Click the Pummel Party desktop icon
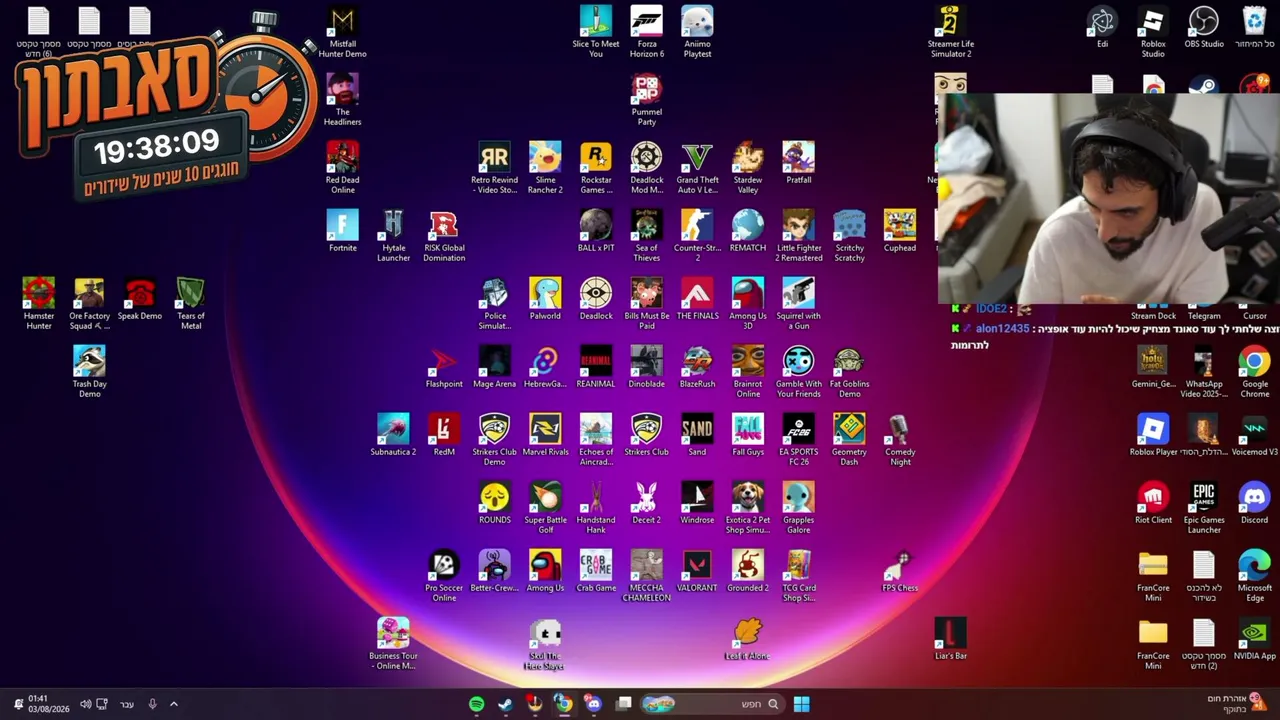Viewport: 1280px width, 720px height. pyautogui.click(x=646, y=100)
